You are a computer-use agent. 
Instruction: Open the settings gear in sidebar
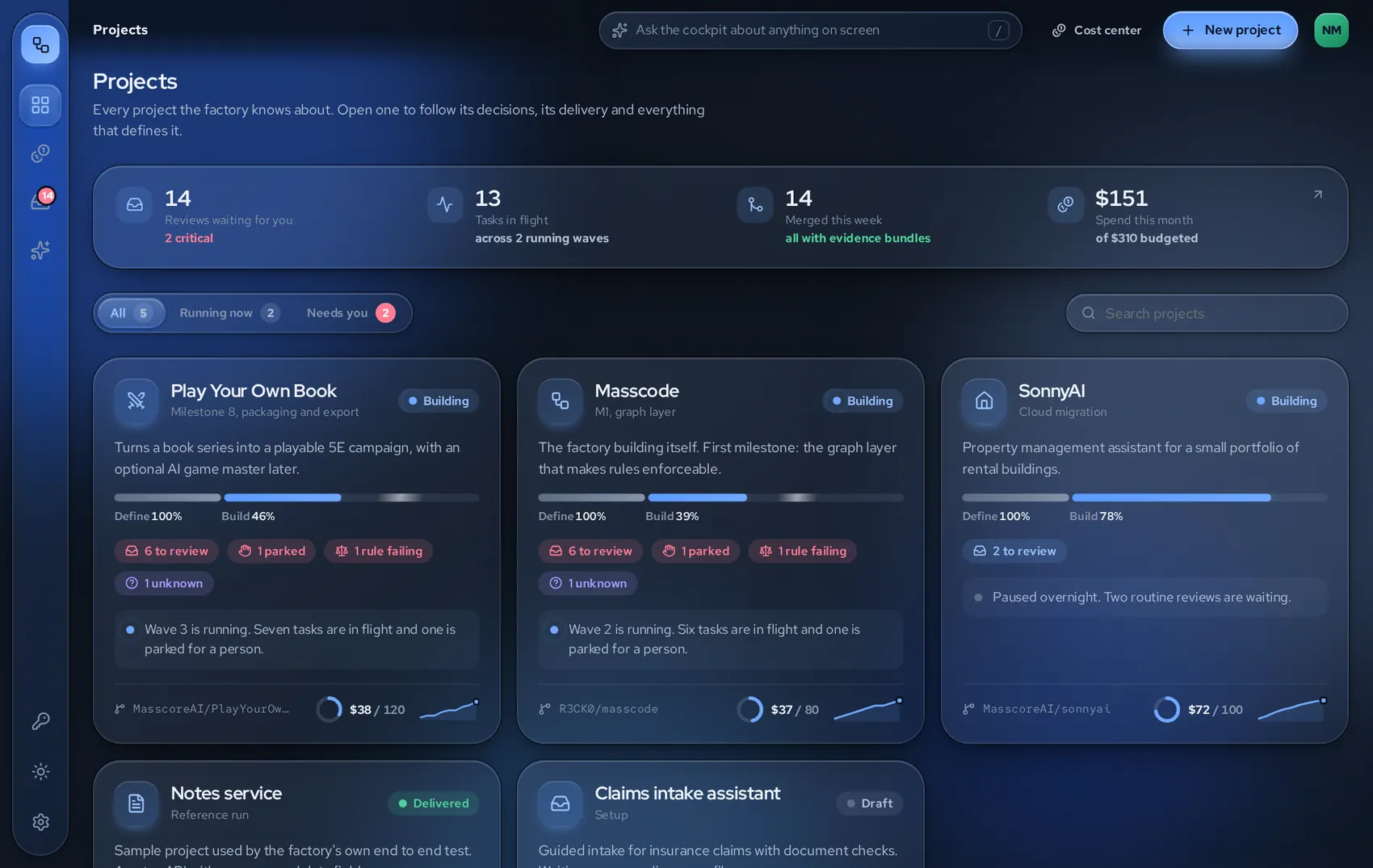point(40,822)
